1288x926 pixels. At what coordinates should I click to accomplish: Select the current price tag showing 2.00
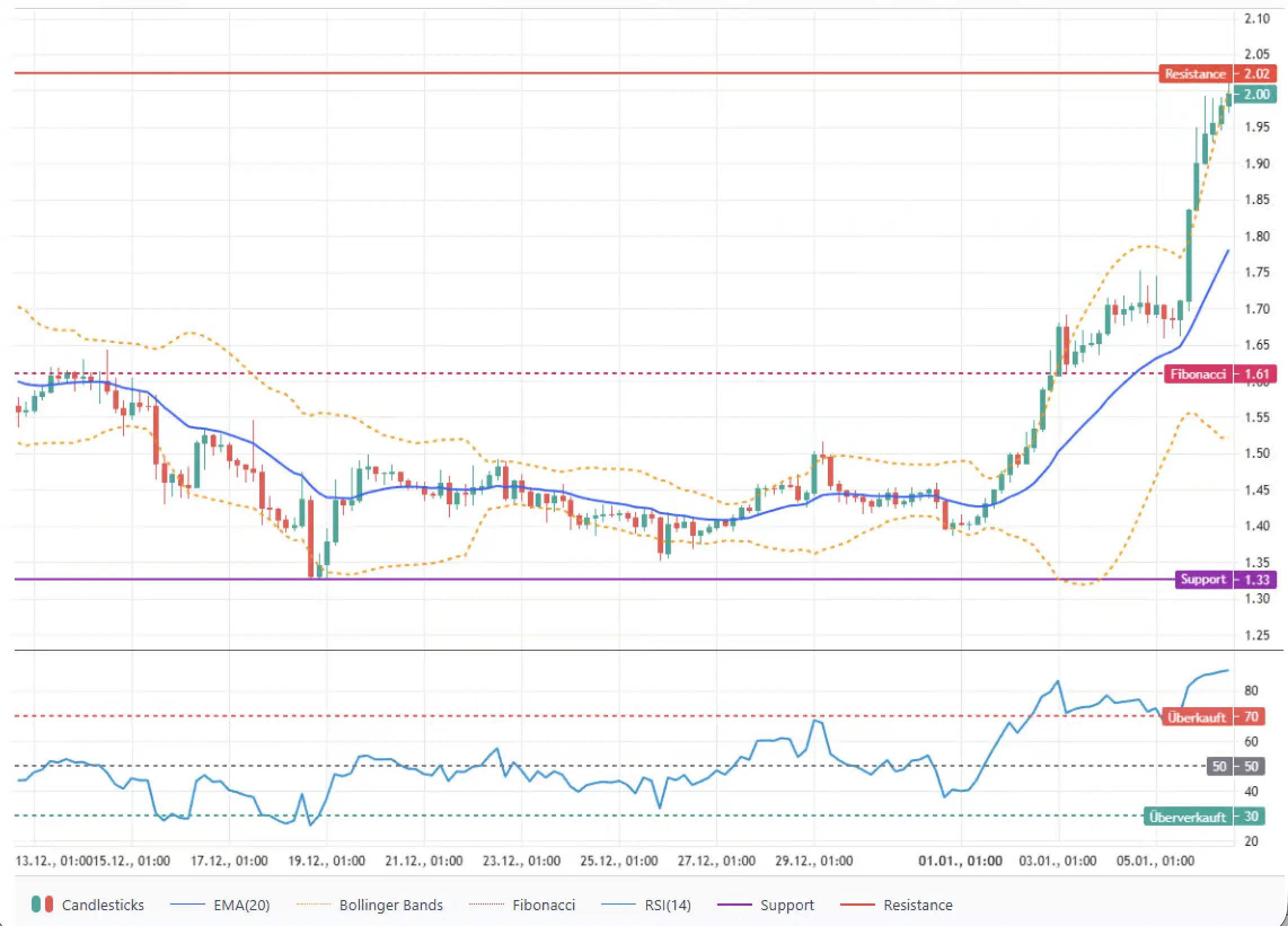(1255, 95)
